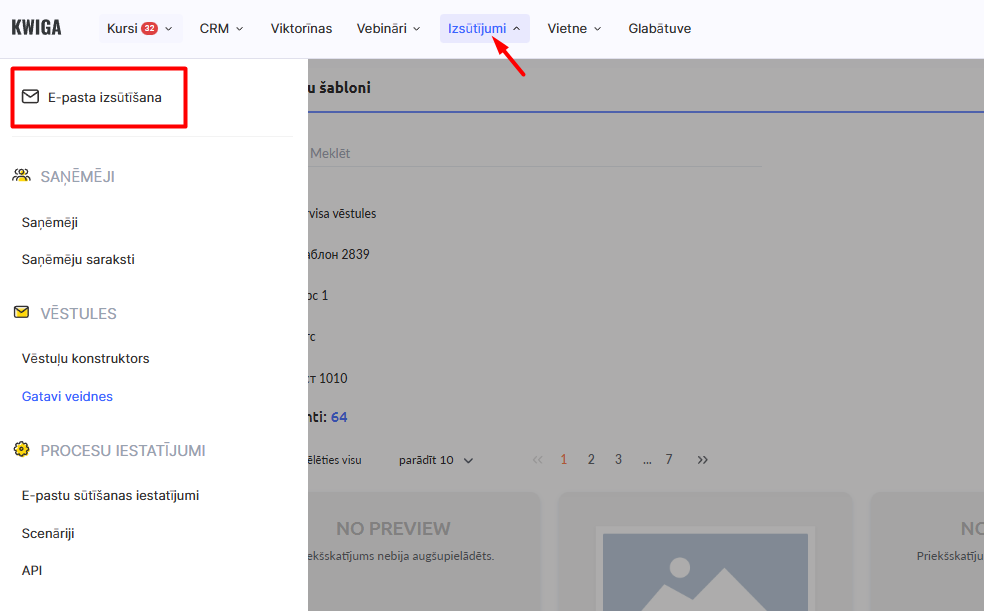Click the Saņēmēji people group icon
The image size is (984, 611).
click(x=21, y=176)
